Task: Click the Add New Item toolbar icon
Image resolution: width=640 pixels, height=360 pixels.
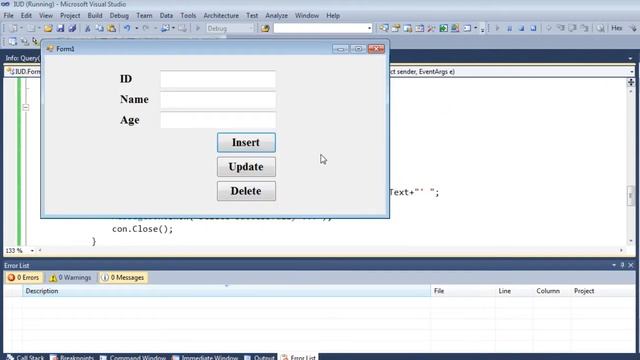Action: click(x=31, y=28)
